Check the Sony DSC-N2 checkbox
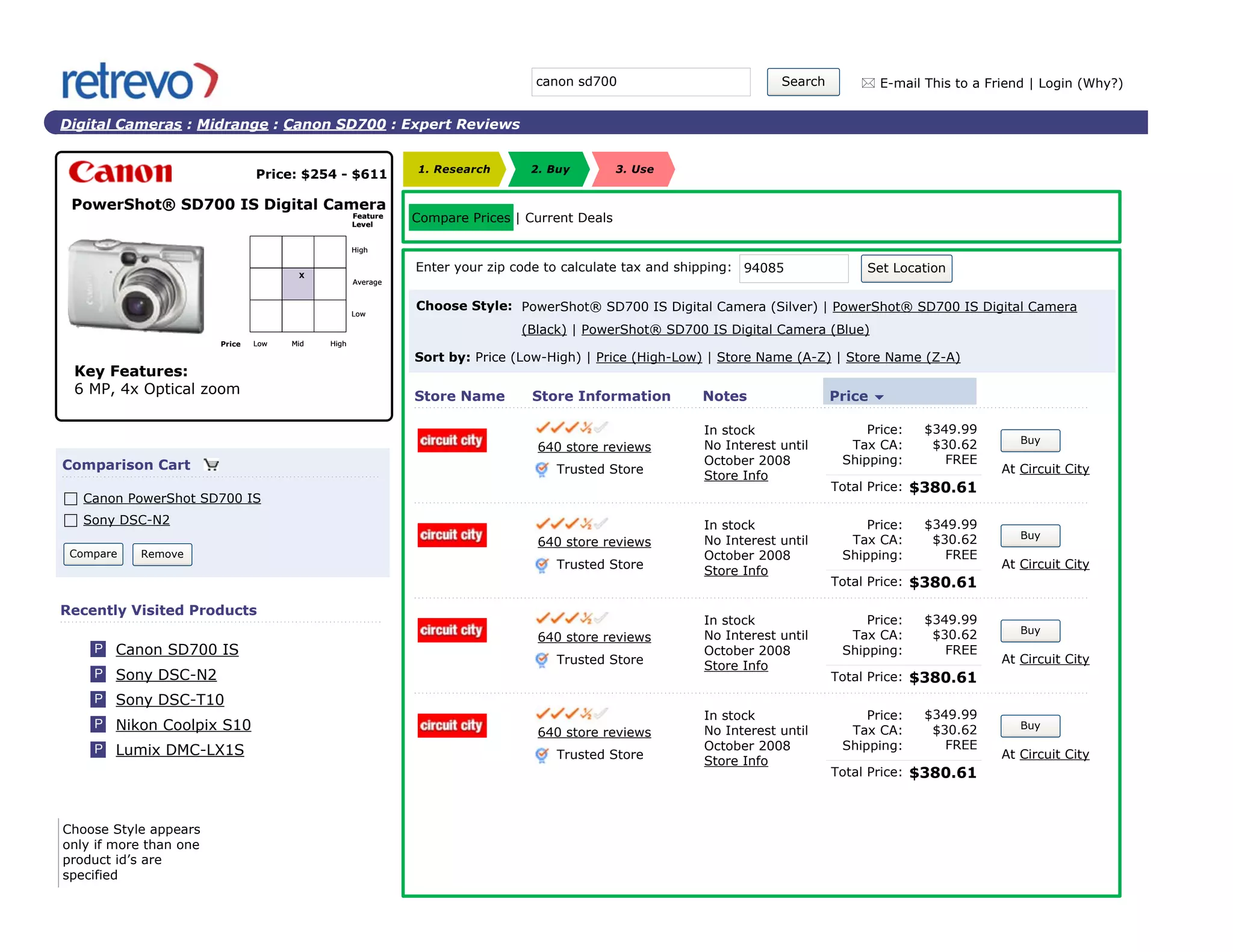The width and height of the screenshot is (1233, 952). [x=71, y=521]
